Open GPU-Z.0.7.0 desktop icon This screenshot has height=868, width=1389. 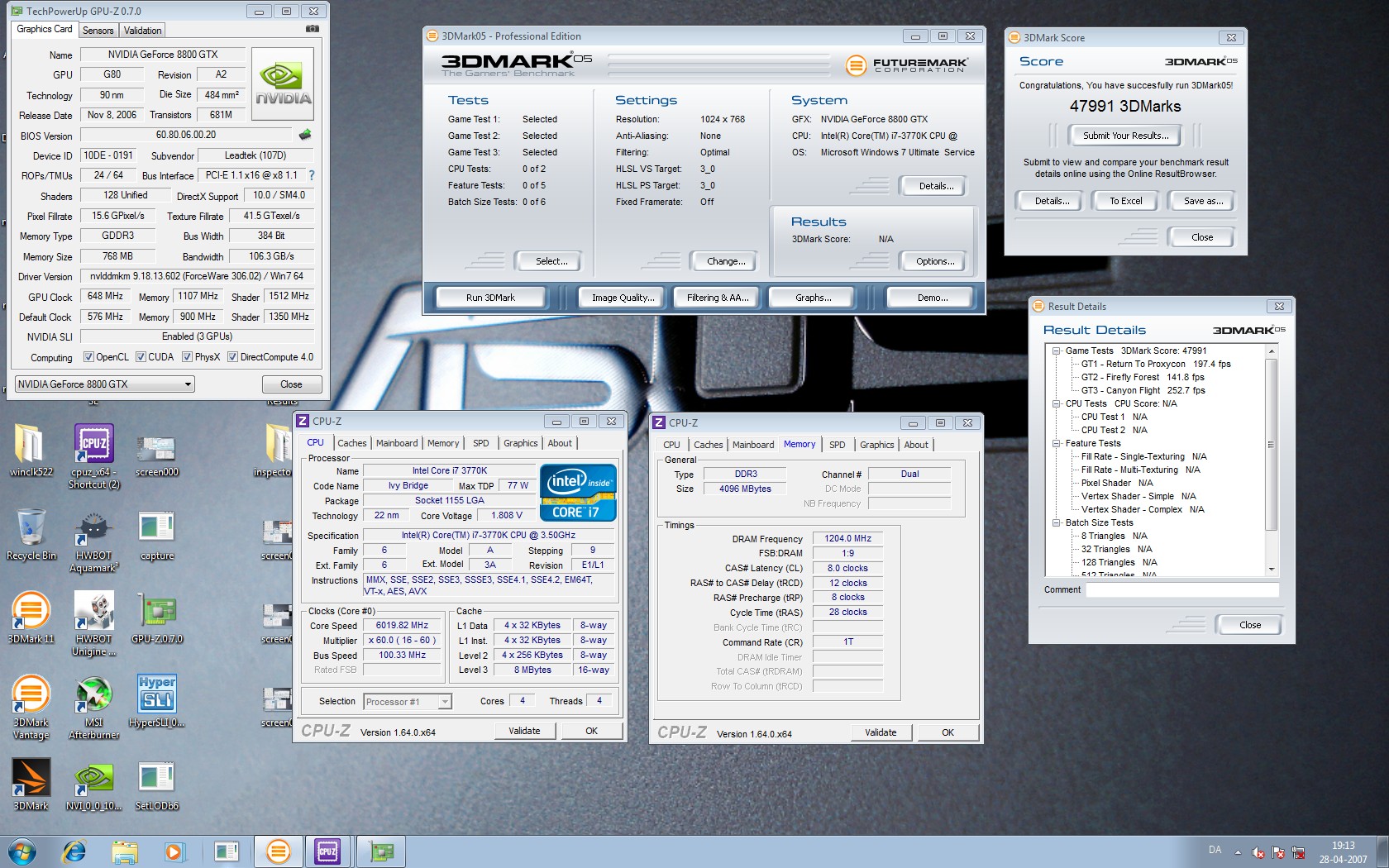pyautogui.click(x=157, y=618)
